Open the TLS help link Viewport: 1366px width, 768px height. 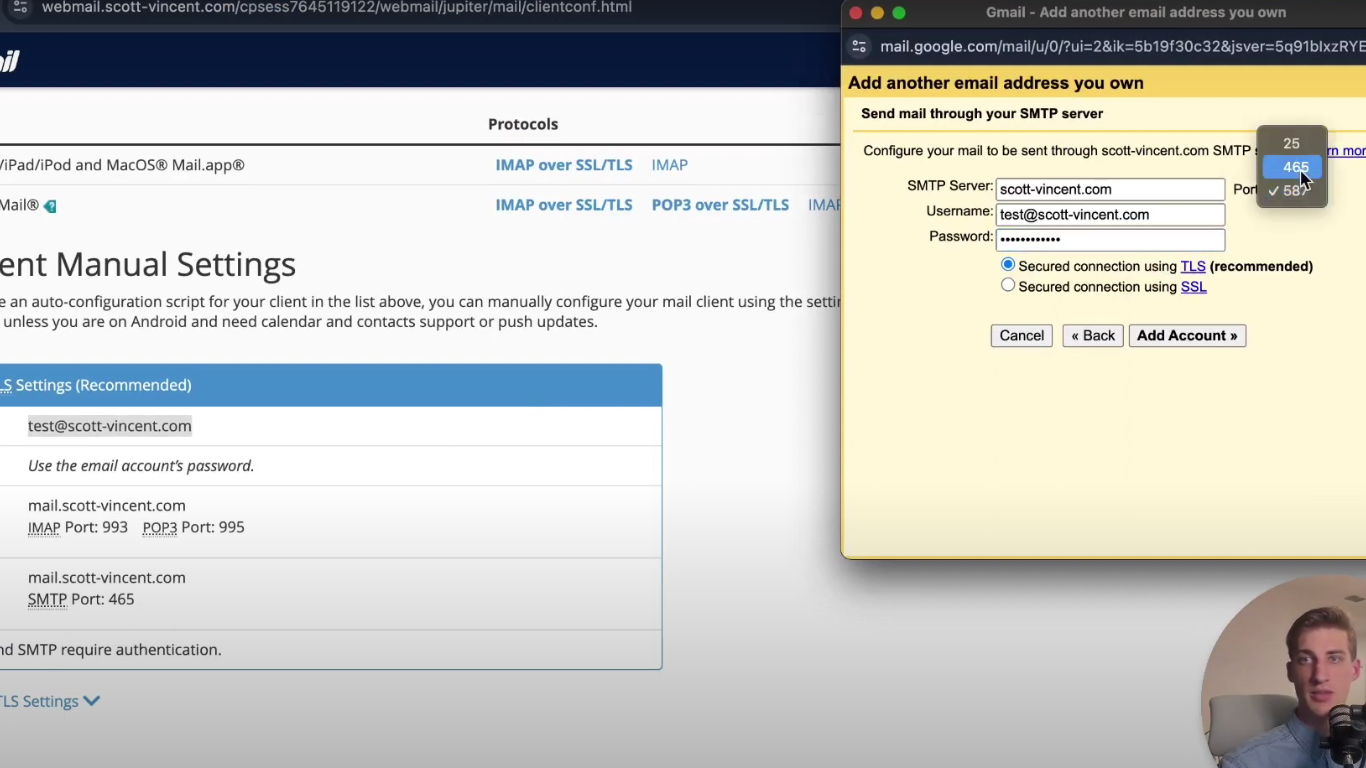(1193, 266)
